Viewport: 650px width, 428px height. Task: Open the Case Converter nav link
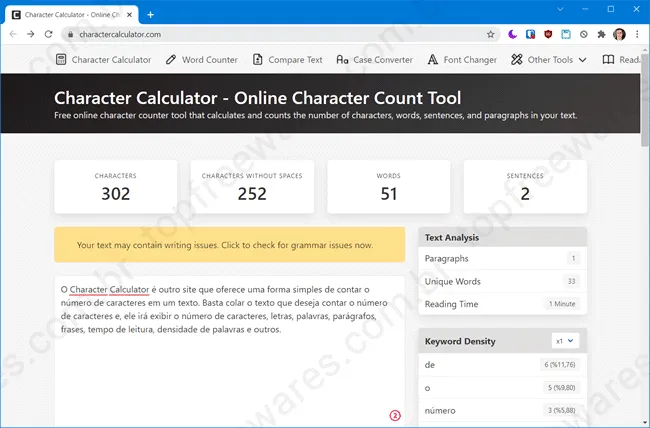click(383, 60)
